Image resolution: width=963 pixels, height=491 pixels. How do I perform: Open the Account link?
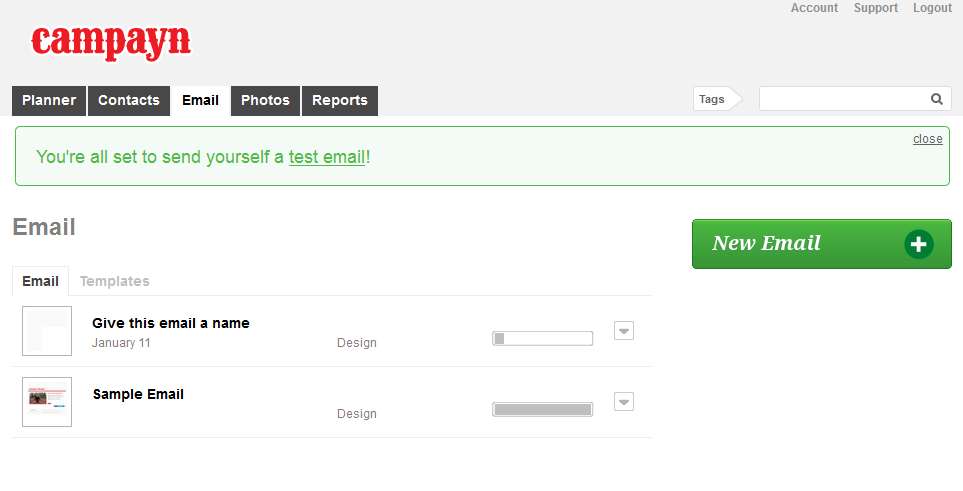(x=814, y=8)
